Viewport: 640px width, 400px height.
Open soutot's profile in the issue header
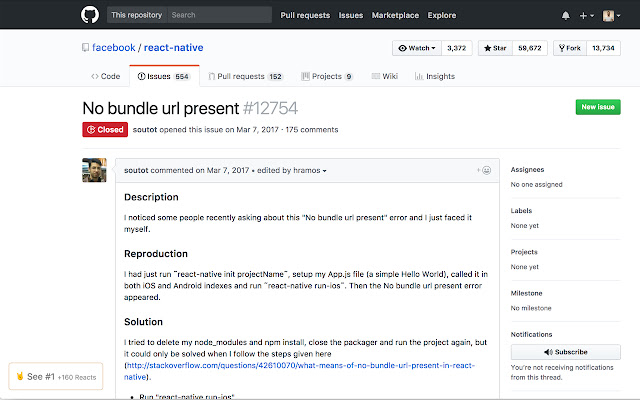coord(145,130)
